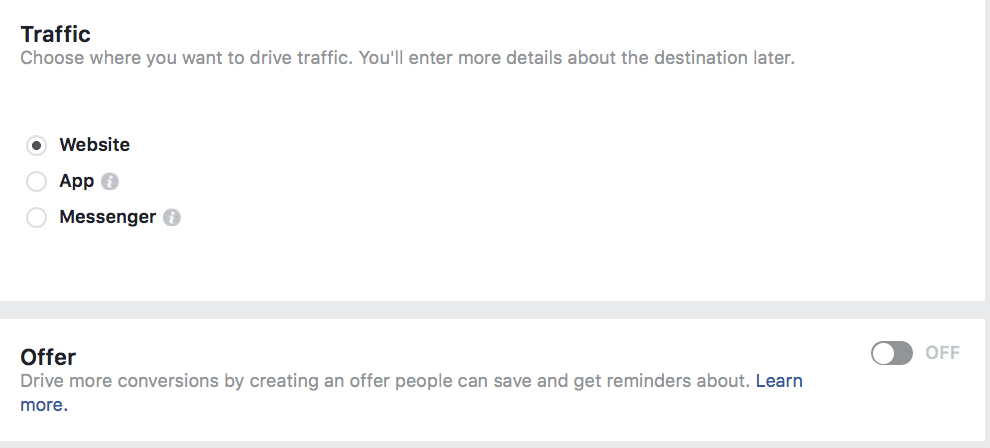
Task: Click the info icon beside App
Action: (x=110, y=182)
